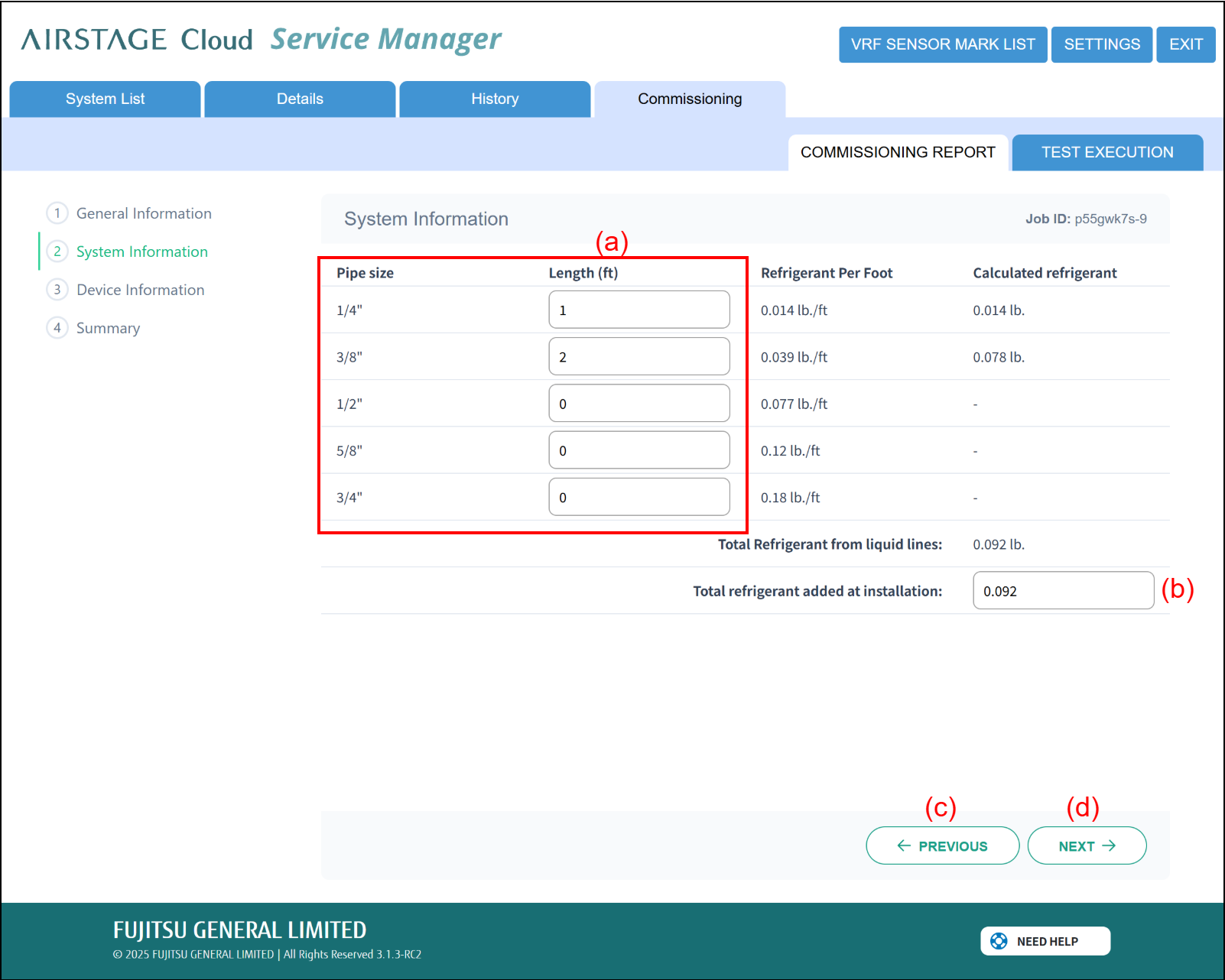Go to the Previous step
Viewport: 1225px width, 980px height.
point(942,845)
